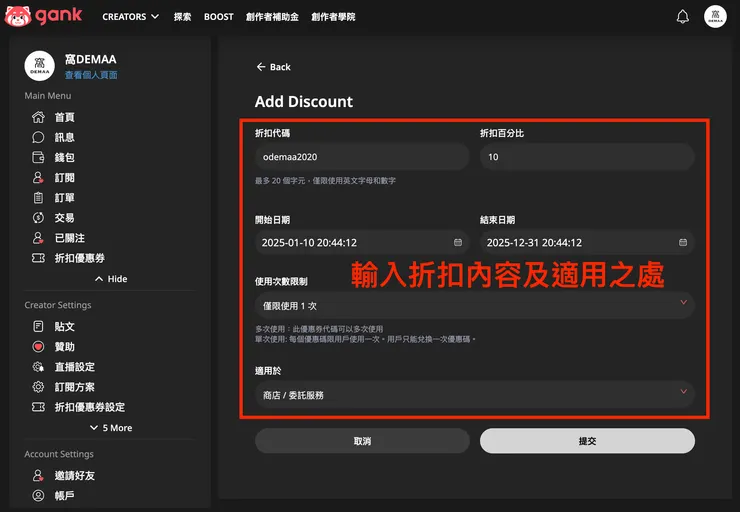Click the 查看個人頁面 link

click(91, 75)
